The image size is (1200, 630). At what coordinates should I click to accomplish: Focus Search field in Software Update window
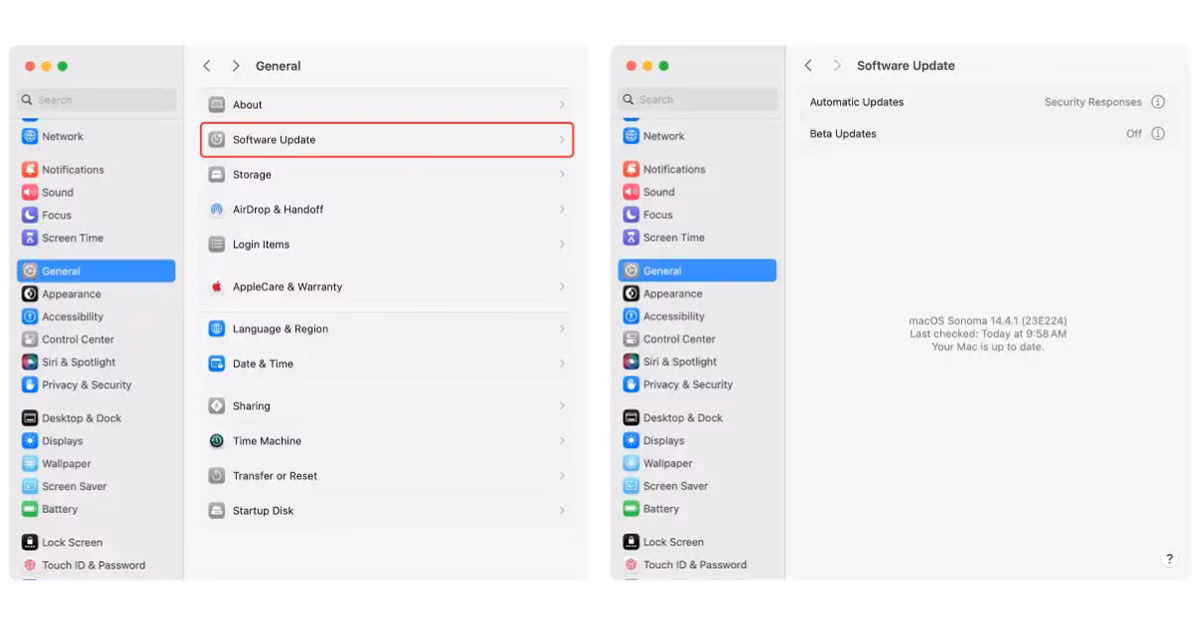point(697,100)
